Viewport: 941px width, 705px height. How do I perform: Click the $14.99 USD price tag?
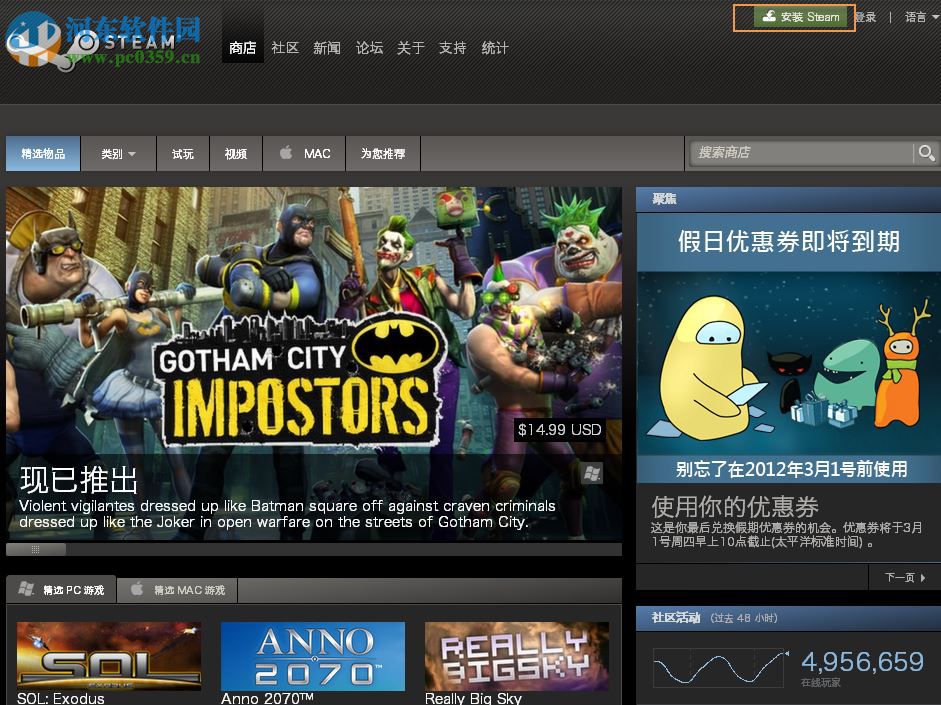coord(560,430)
